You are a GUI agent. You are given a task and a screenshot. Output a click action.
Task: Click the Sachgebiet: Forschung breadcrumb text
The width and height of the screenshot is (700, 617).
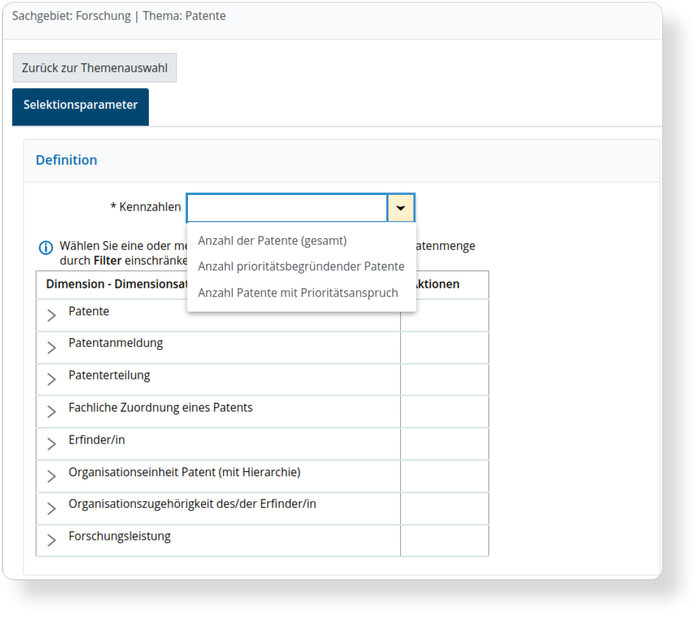[x=71, y=16]
